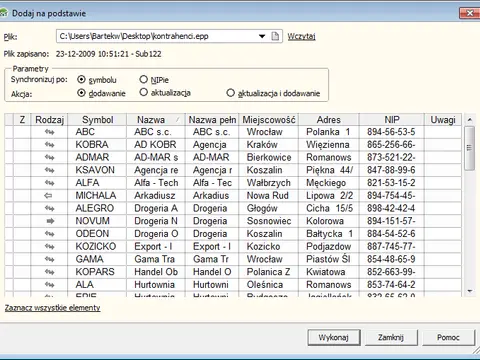Open the file path dropdown arrow
This screenshot has height=360, width=480.
point(262,36)
